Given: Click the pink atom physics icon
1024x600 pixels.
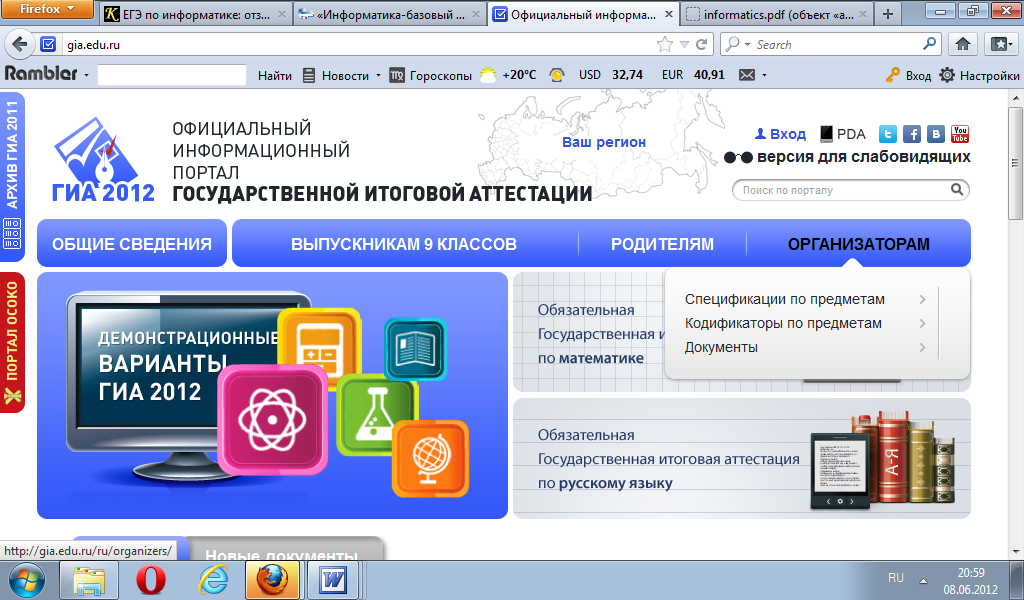Looking at the screenshot, I should click(272, 419).
